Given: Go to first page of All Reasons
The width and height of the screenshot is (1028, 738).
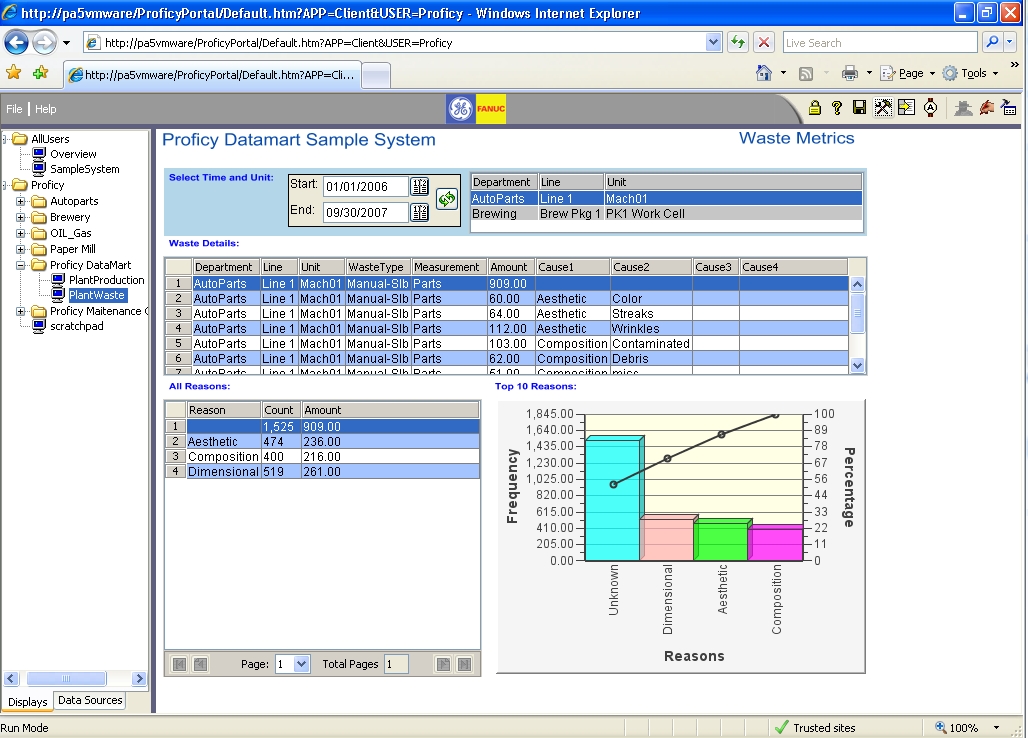Looking at the screenshot, I should (x=179, y=664).
